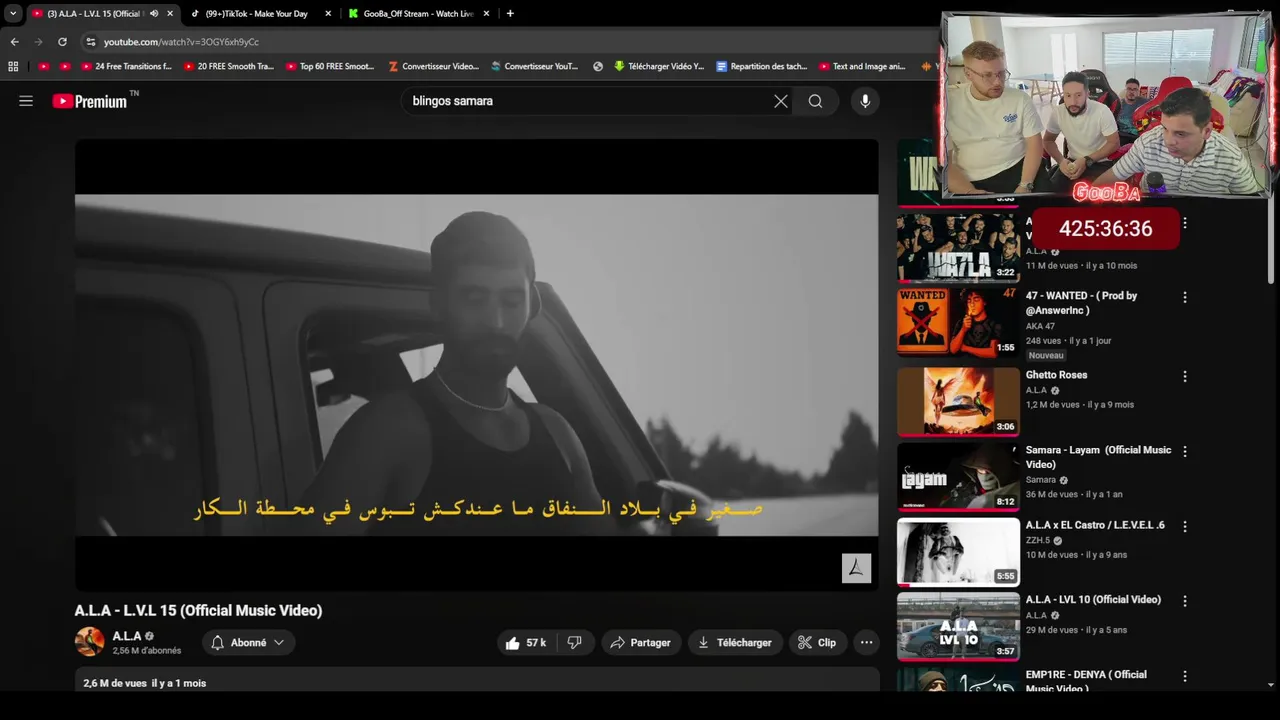Click the Clip button
The image size is (1280, 720).
(817, 643)
